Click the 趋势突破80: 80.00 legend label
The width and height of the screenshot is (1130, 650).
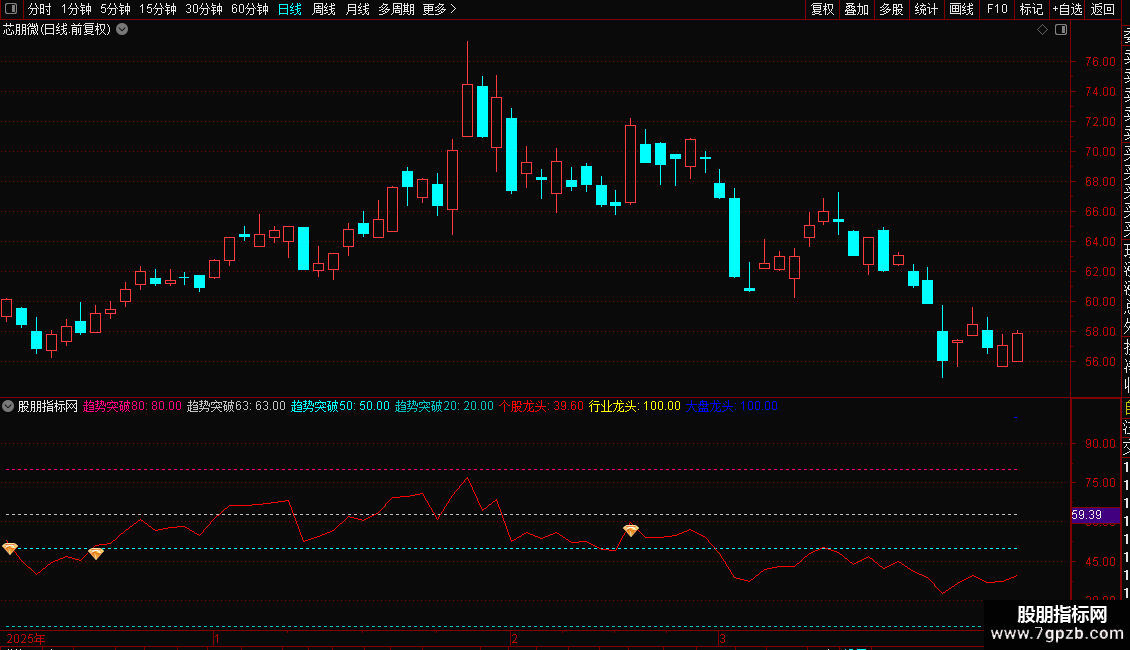[133, 406]
